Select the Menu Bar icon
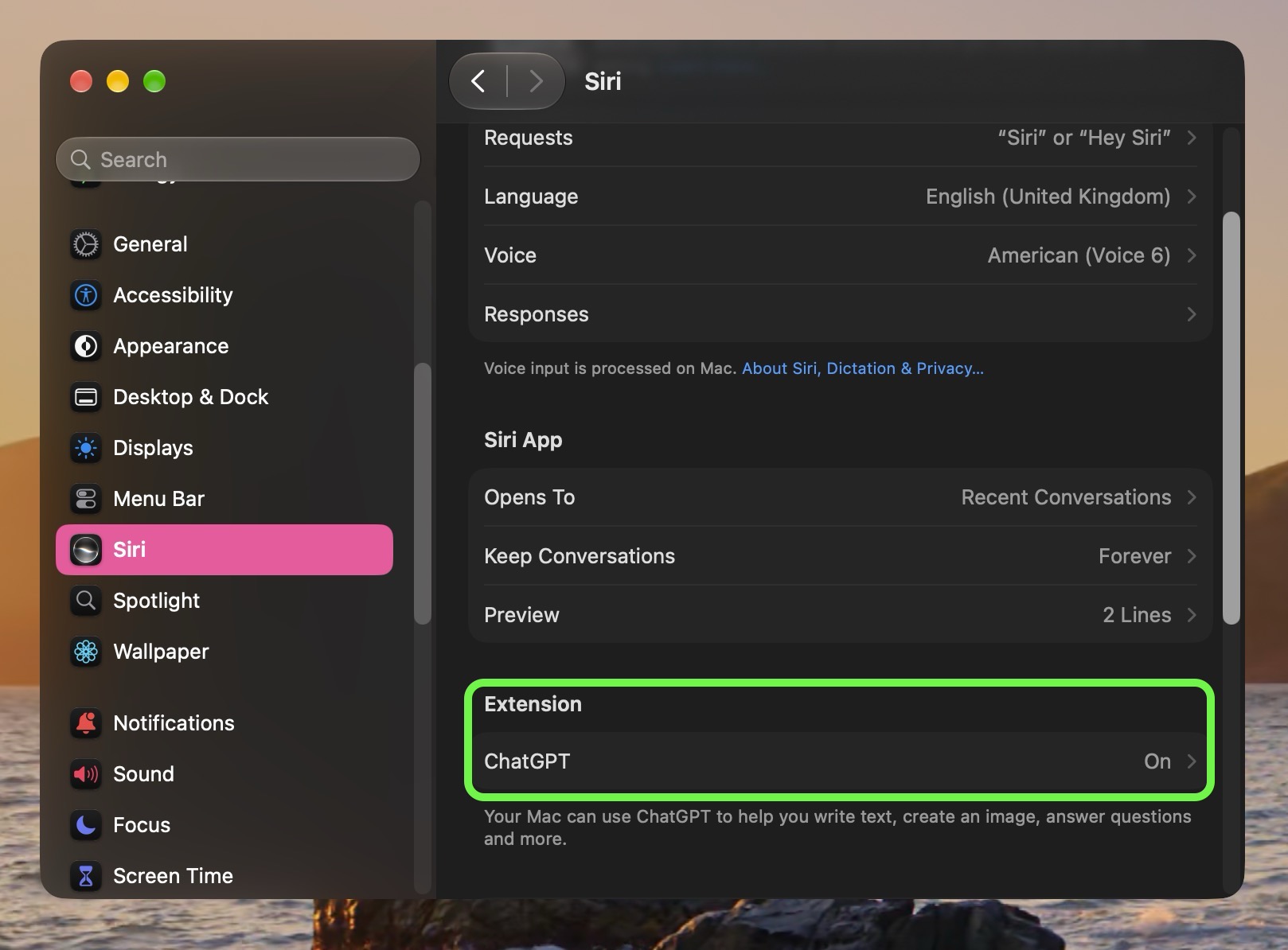The width and height of the screenshot is (1288, 950). (x=86, y=499)
